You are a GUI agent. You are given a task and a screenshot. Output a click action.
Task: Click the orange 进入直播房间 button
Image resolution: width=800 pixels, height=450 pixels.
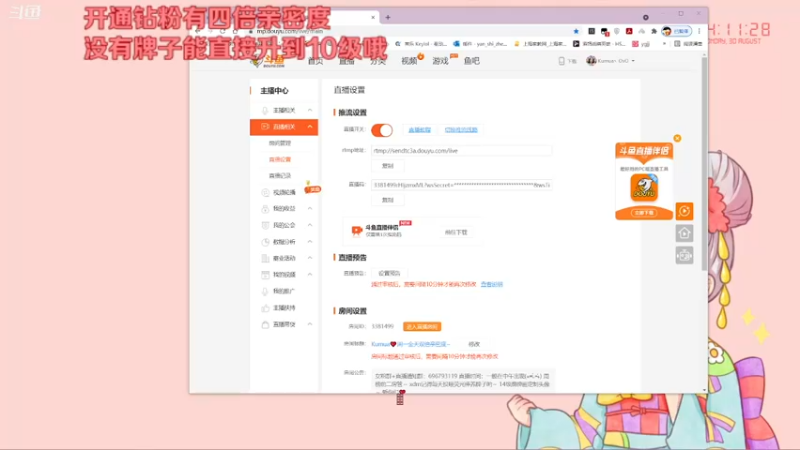pos(422,327)
